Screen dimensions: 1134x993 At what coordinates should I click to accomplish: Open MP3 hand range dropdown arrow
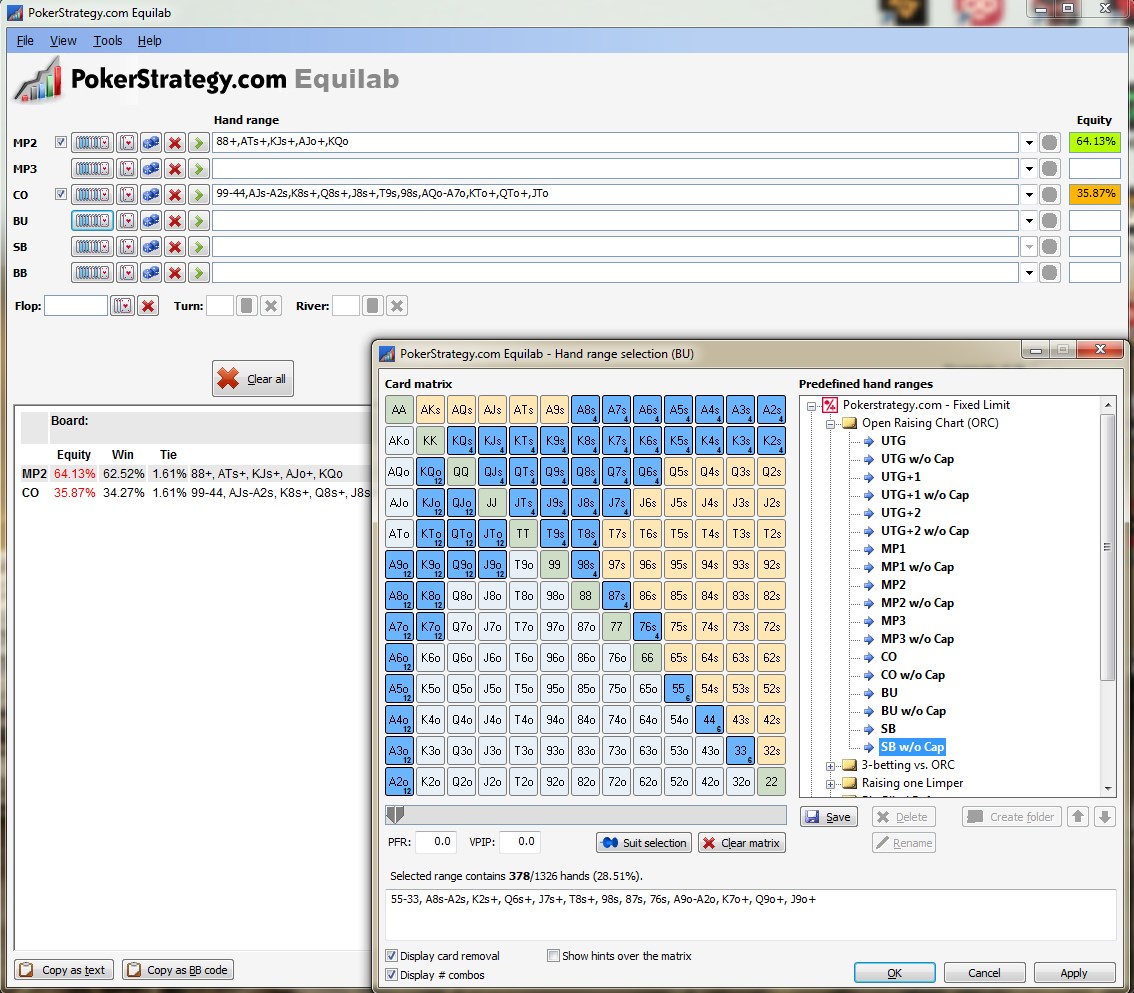tap(1028, 169)
